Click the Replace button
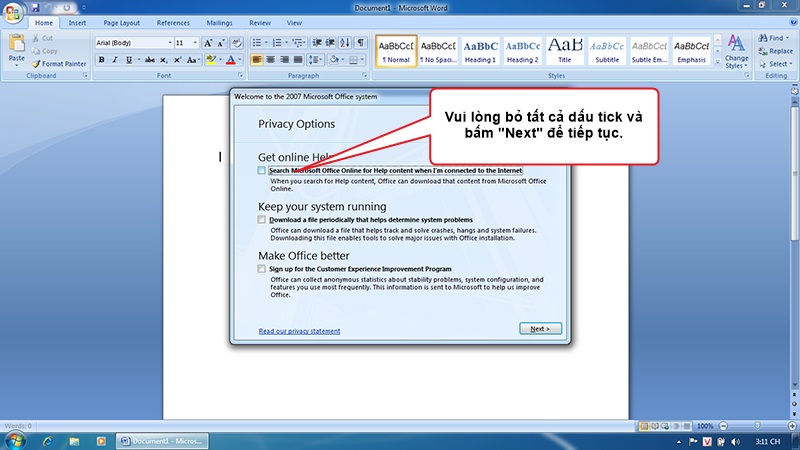 (776, 51)
